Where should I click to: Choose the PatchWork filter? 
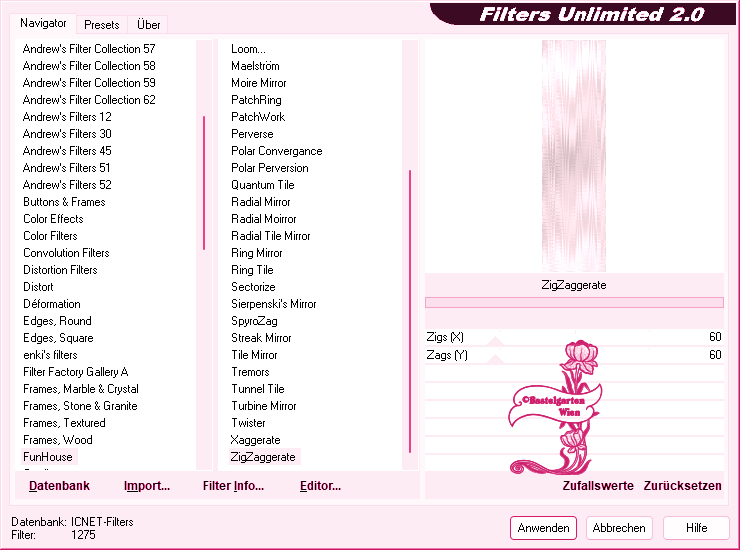(258, 117)
